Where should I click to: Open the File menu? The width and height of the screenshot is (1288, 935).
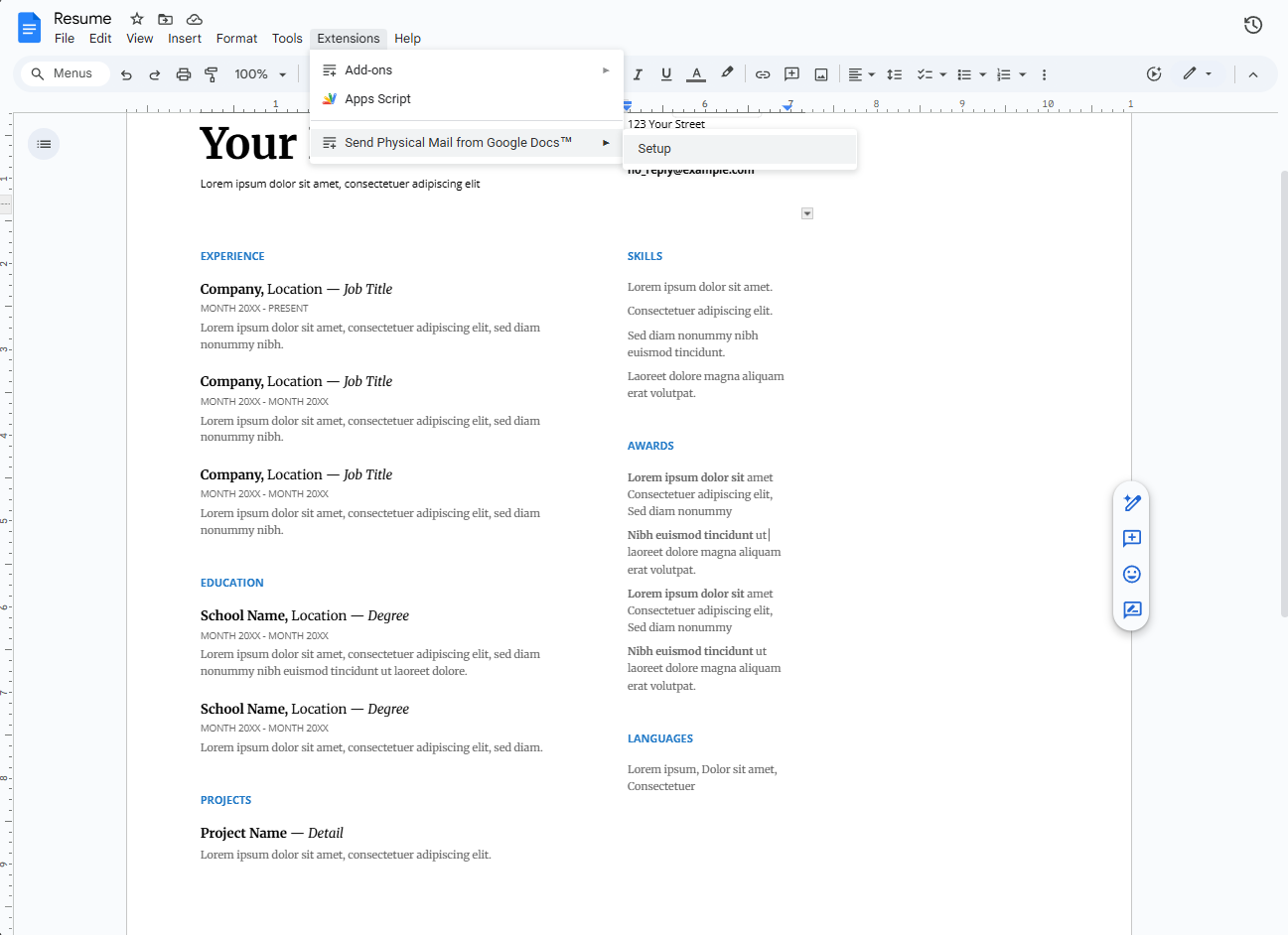tap(65, 39)
